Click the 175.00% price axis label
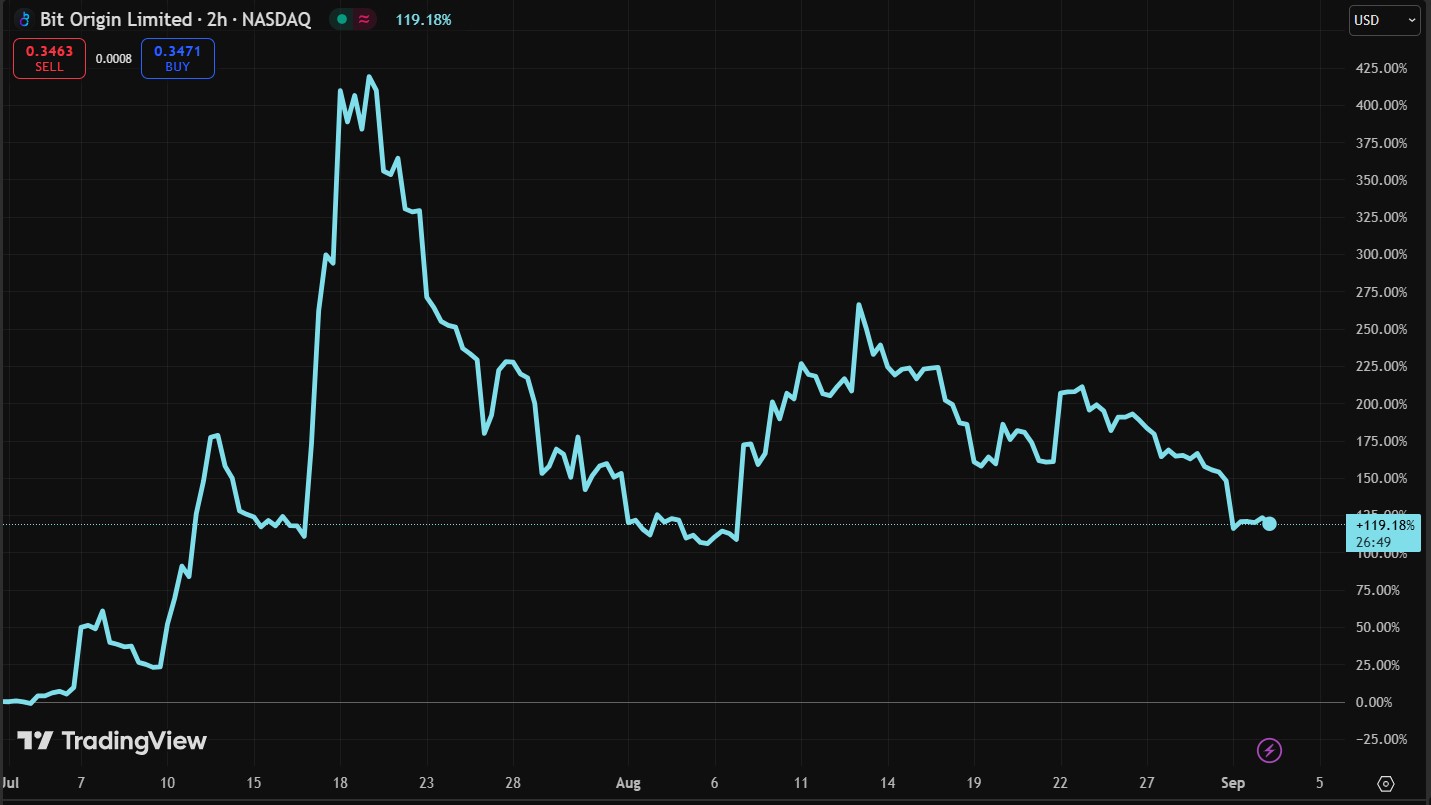This screenshot has height=805, width=1431. click(1381, 441)
